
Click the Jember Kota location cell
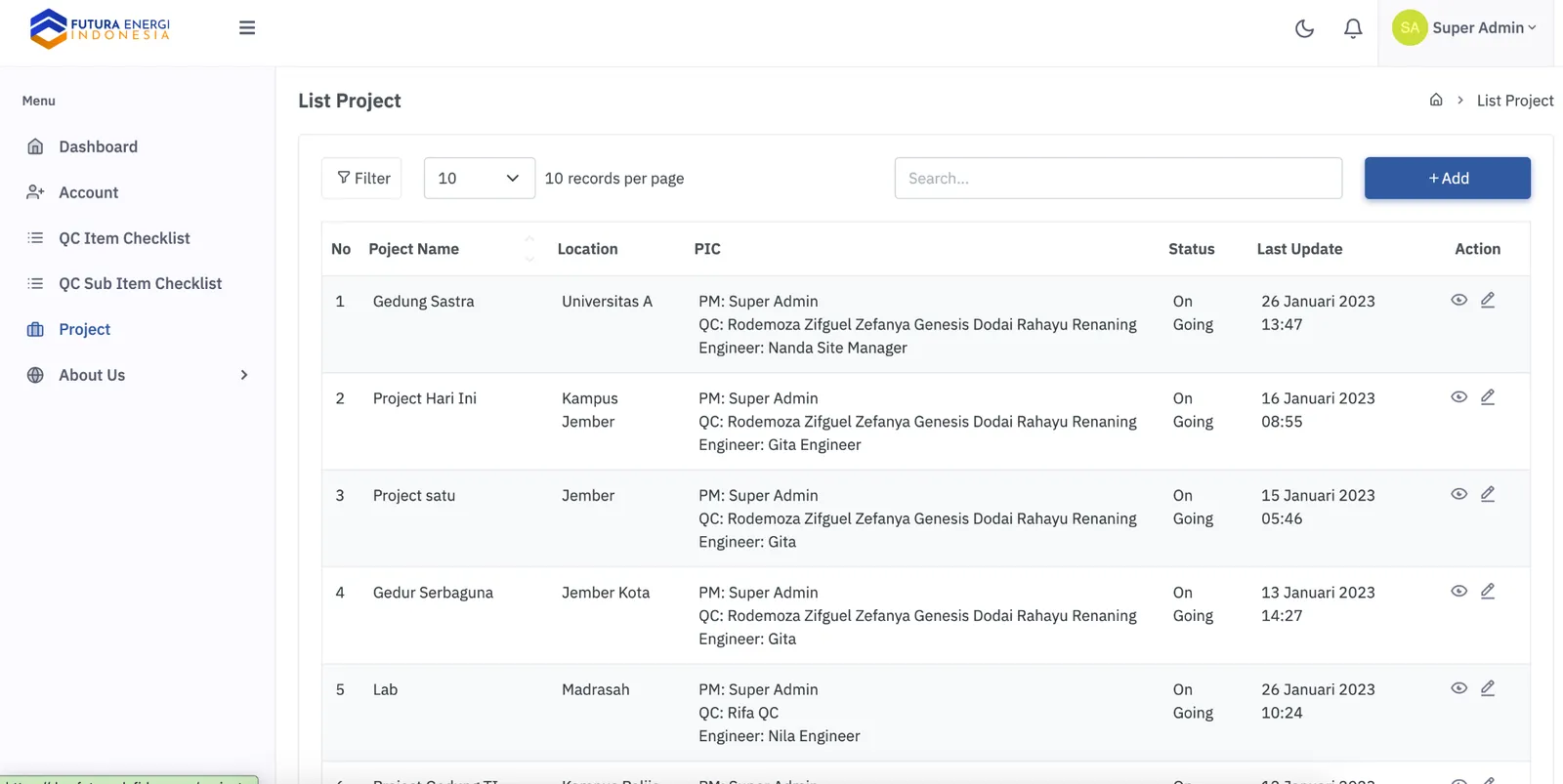pyautogui.click(x=606, y=593)
